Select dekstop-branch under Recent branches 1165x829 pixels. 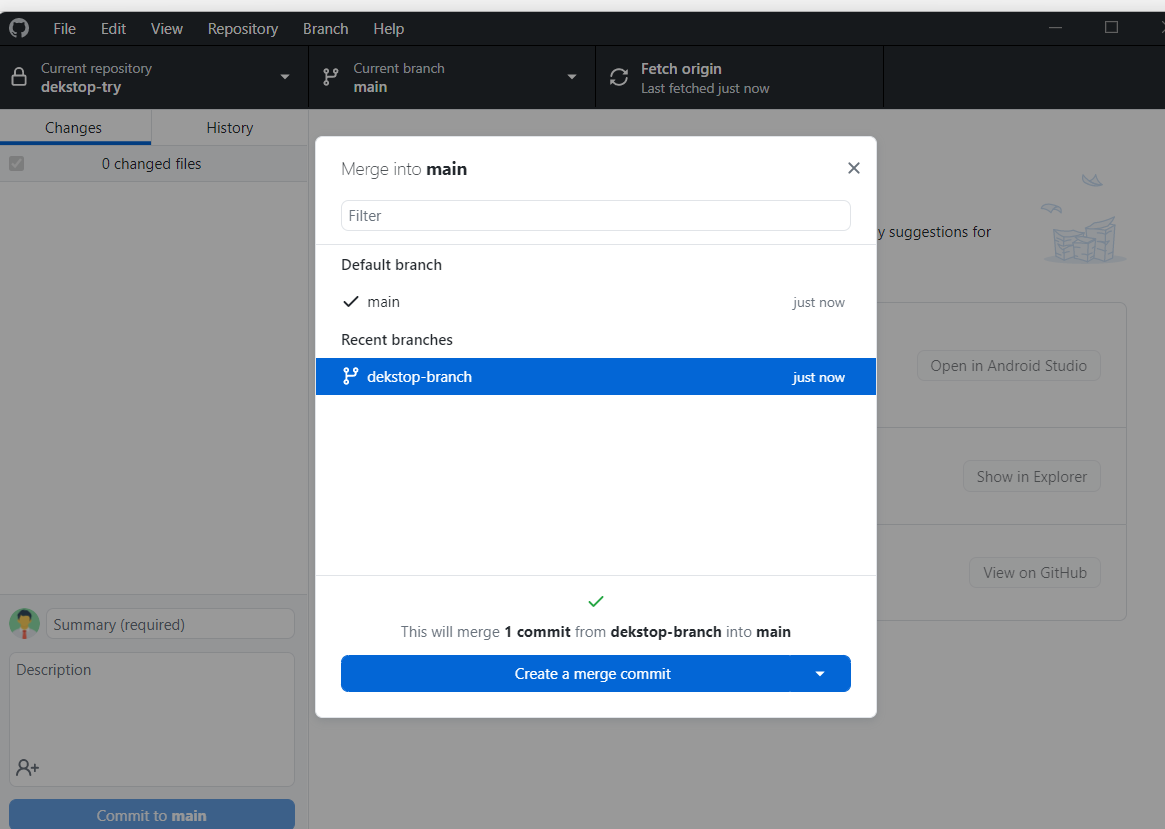click(x=596, y=376)
